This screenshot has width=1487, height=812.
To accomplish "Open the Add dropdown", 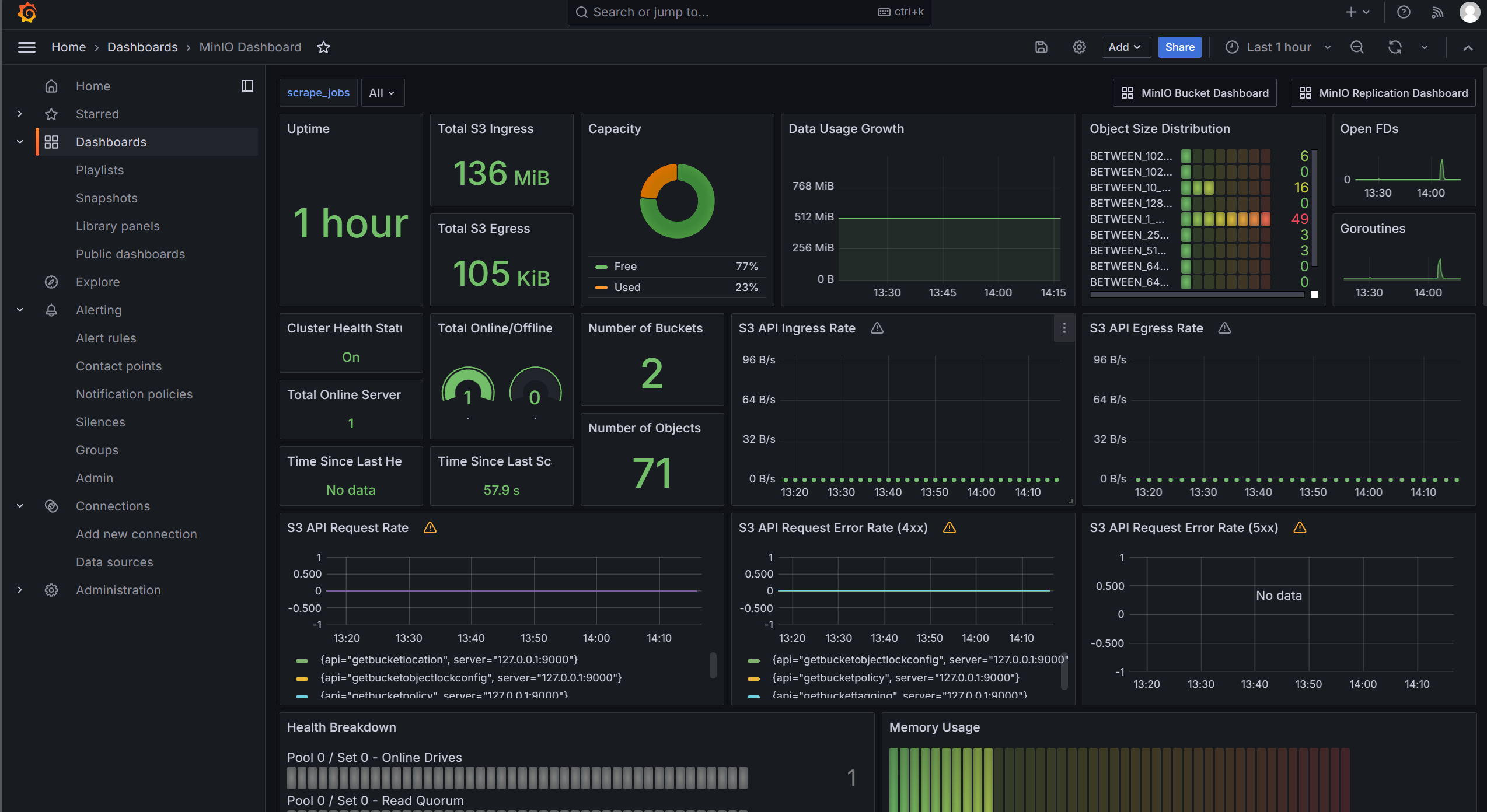I will click(1125, 47).
